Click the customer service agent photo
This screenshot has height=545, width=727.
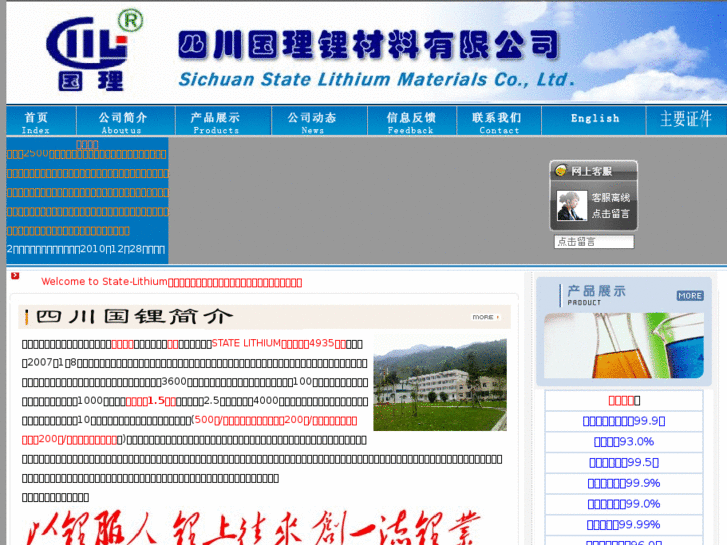[571, 205]
